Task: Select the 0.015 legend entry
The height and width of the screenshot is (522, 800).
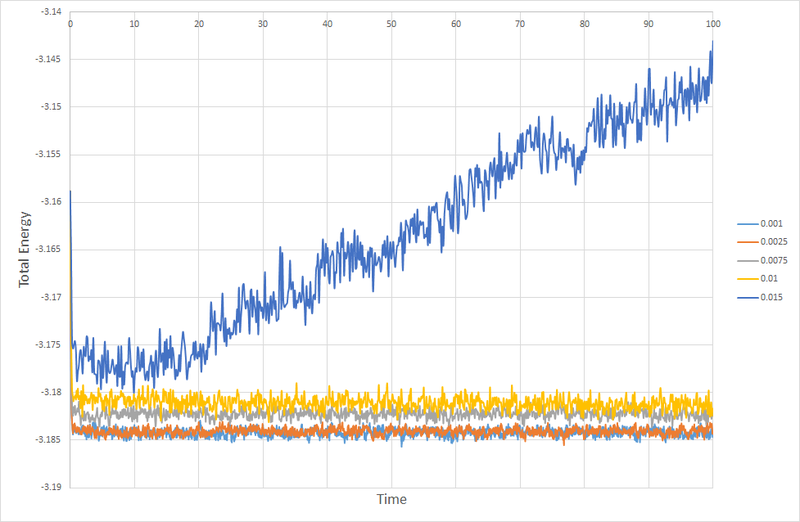Action: point(760,297)
